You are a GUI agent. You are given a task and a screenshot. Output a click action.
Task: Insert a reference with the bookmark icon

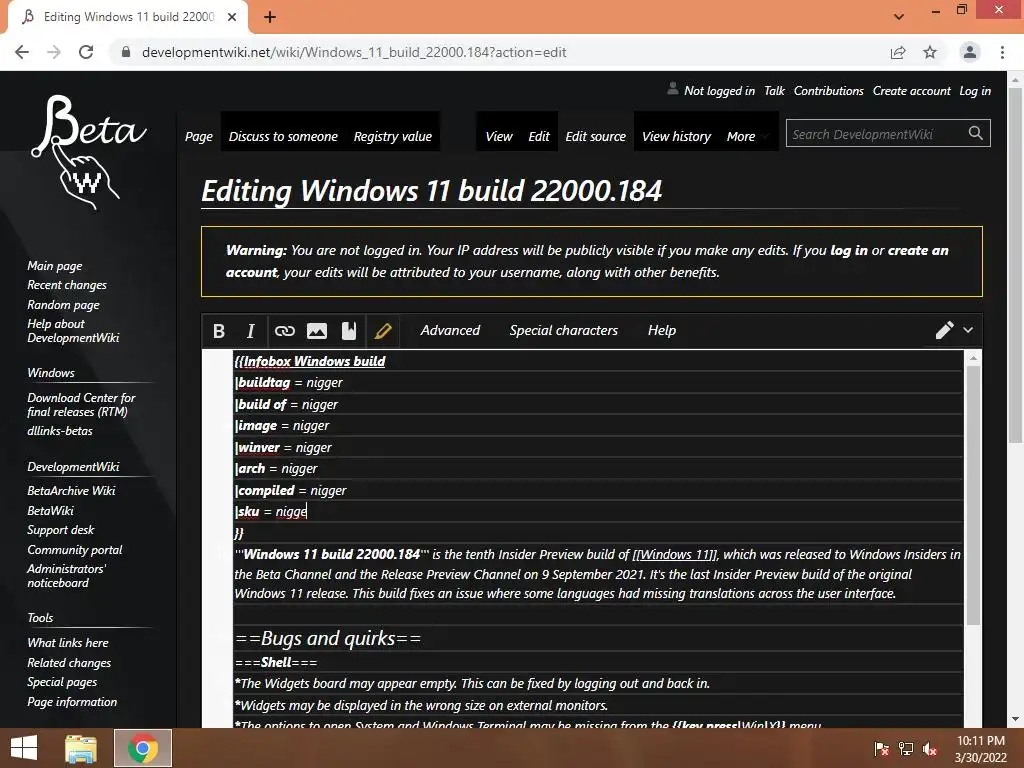349,331
